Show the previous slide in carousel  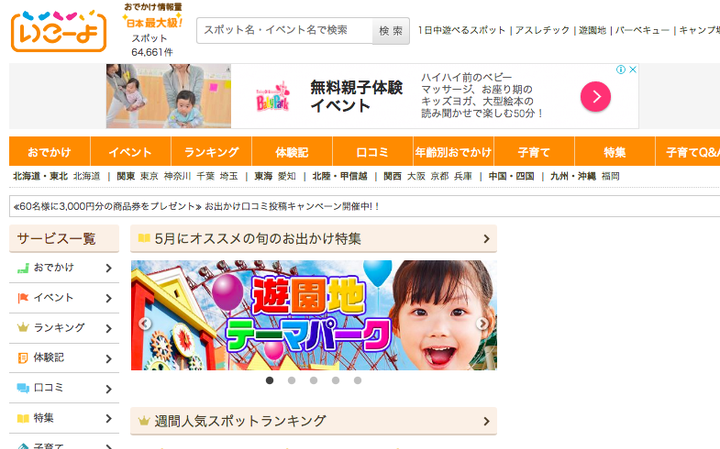145,324
